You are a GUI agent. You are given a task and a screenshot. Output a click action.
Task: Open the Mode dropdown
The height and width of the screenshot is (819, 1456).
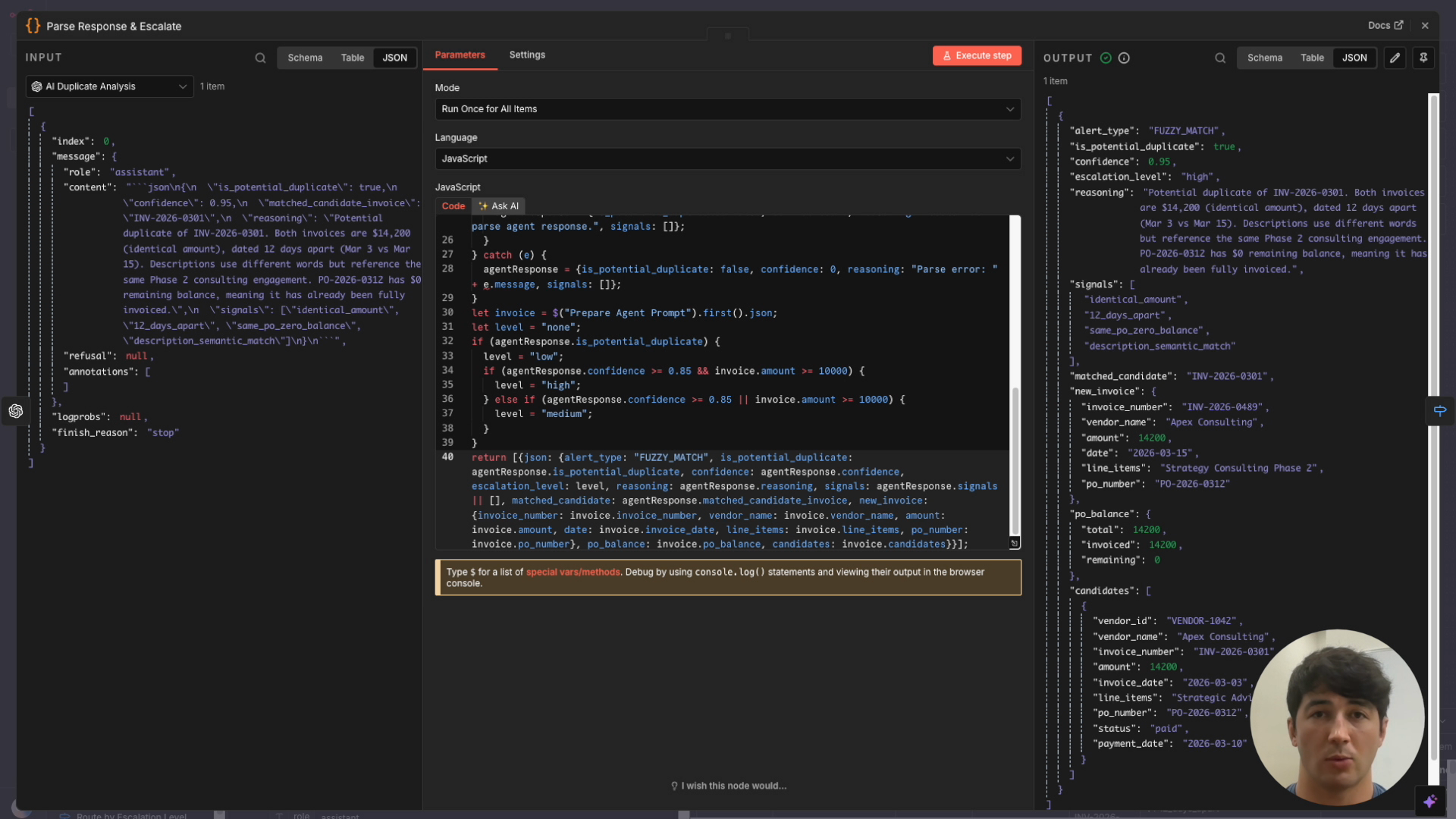click(x=727, y=109)
